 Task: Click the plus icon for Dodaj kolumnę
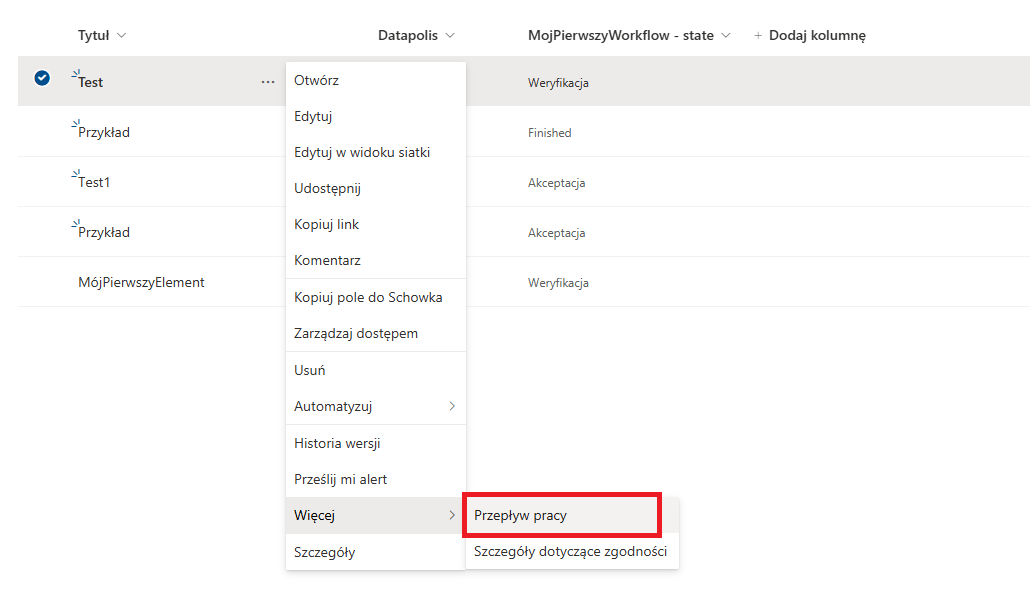(758, 36)
